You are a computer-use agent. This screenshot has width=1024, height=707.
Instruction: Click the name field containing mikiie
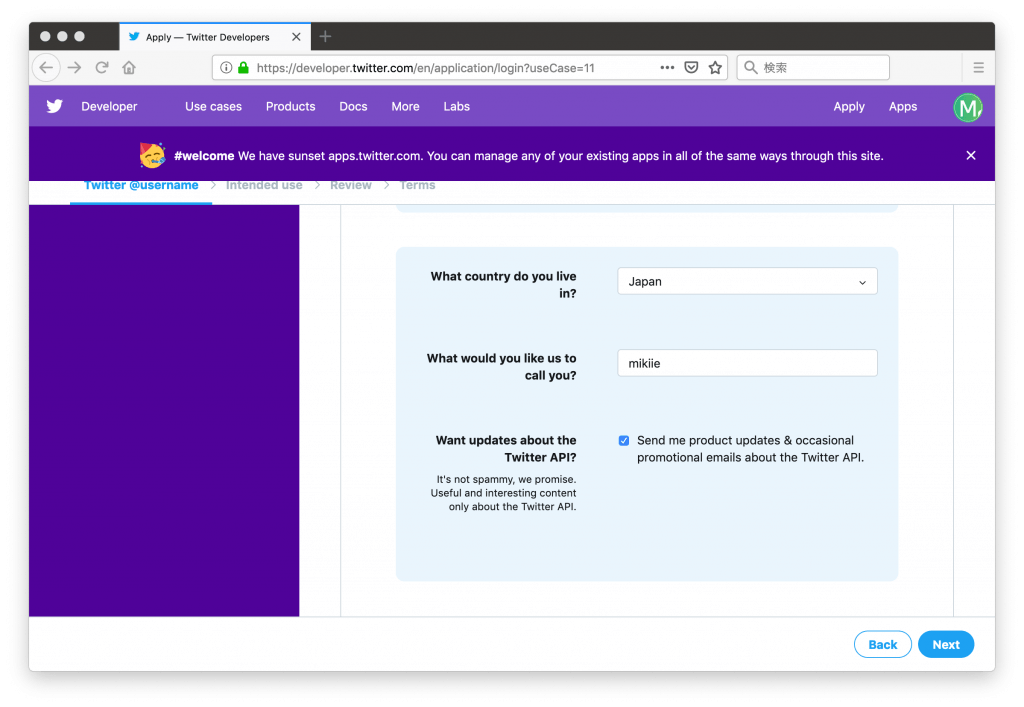coord(747,363)
